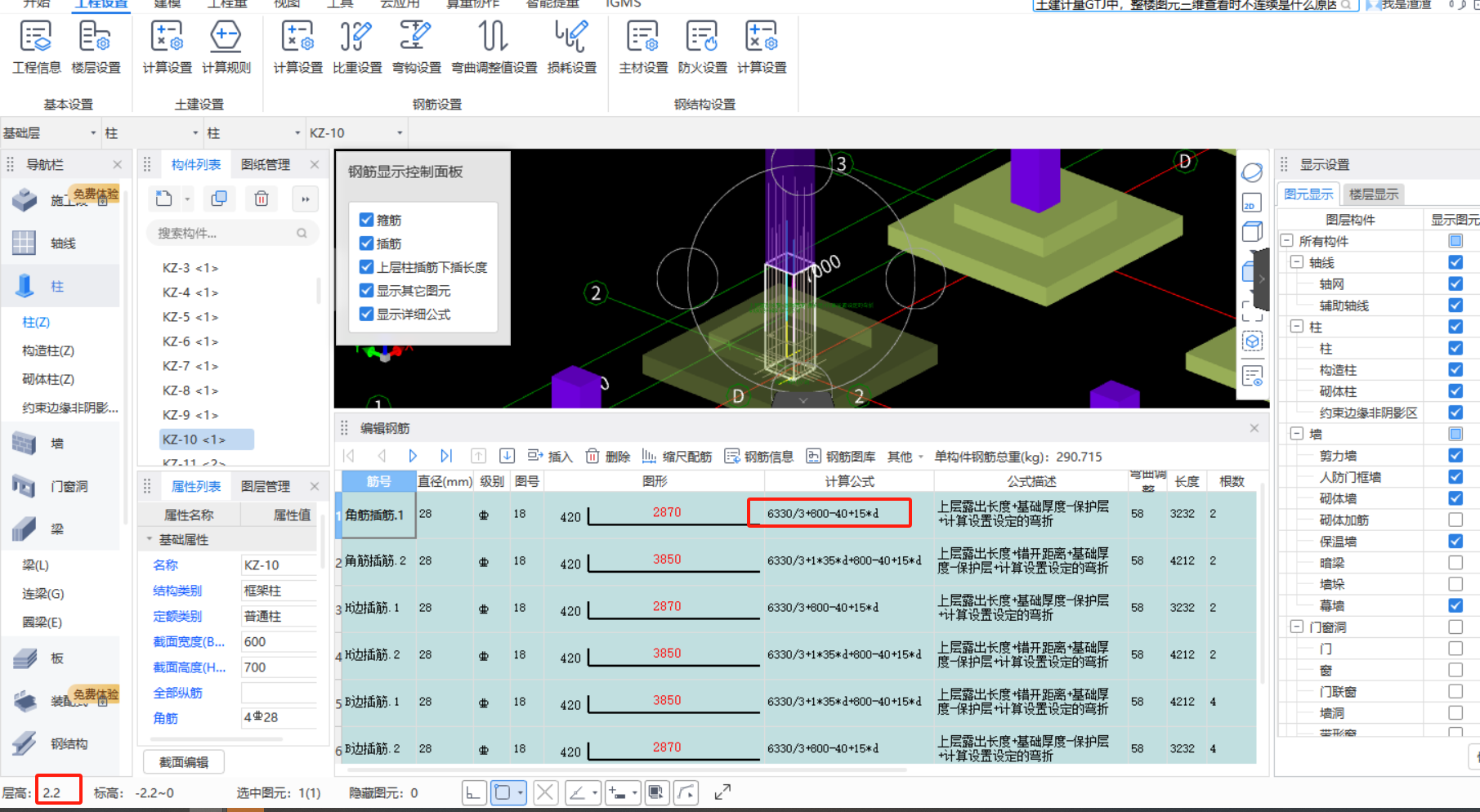
Task: Toggle 上层柱插筋下插长度 checkbox
Action: 367,267
